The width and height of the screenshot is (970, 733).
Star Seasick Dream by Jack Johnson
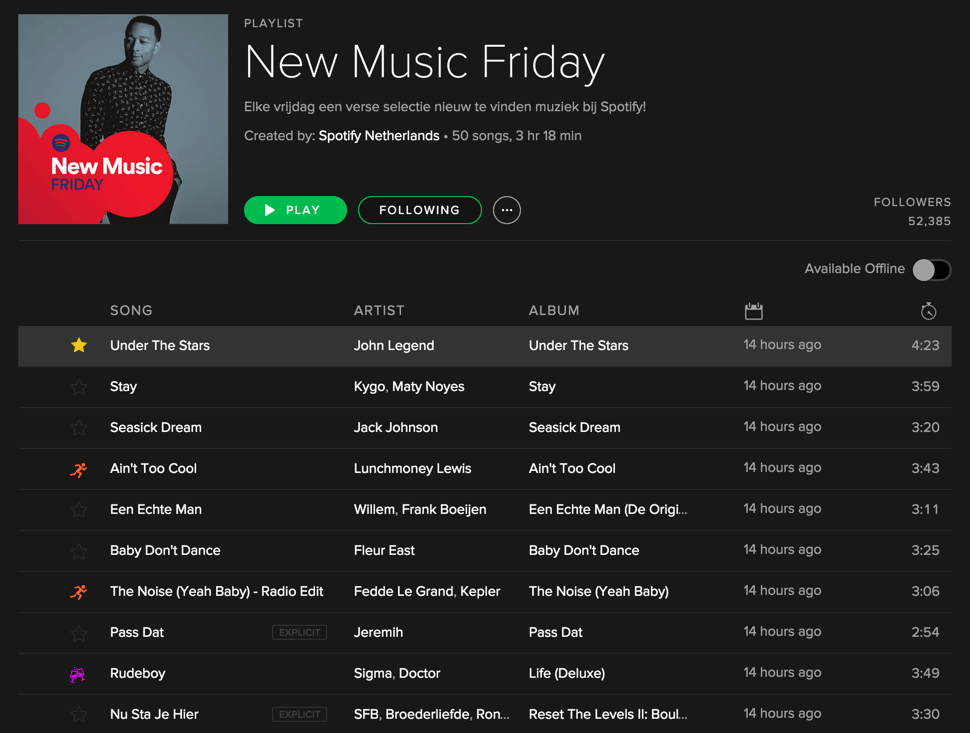[79, 427]
